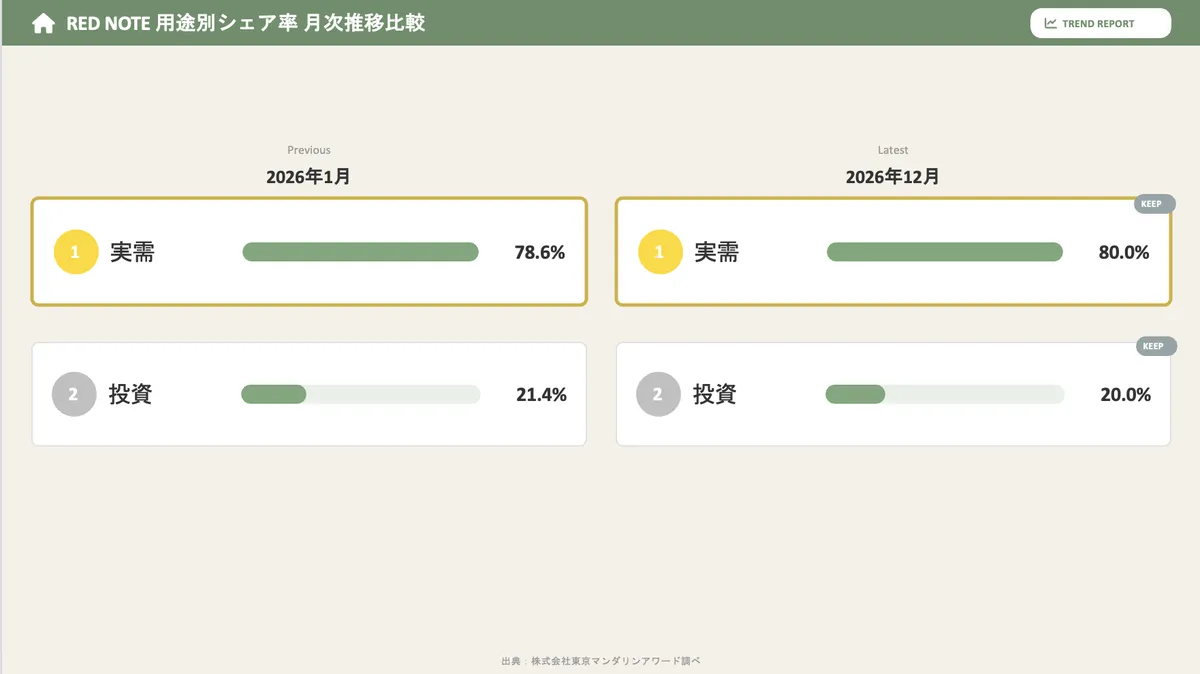Viewport: 1200px width, 674px height.
Task: Open the TREND REPORT button
Action: click(1100, 23)
